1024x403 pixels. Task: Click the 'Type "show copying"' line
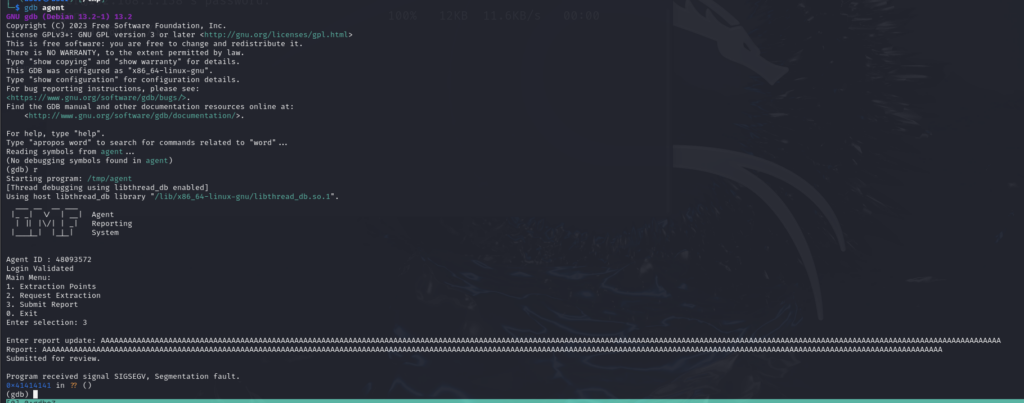[123, 61]
